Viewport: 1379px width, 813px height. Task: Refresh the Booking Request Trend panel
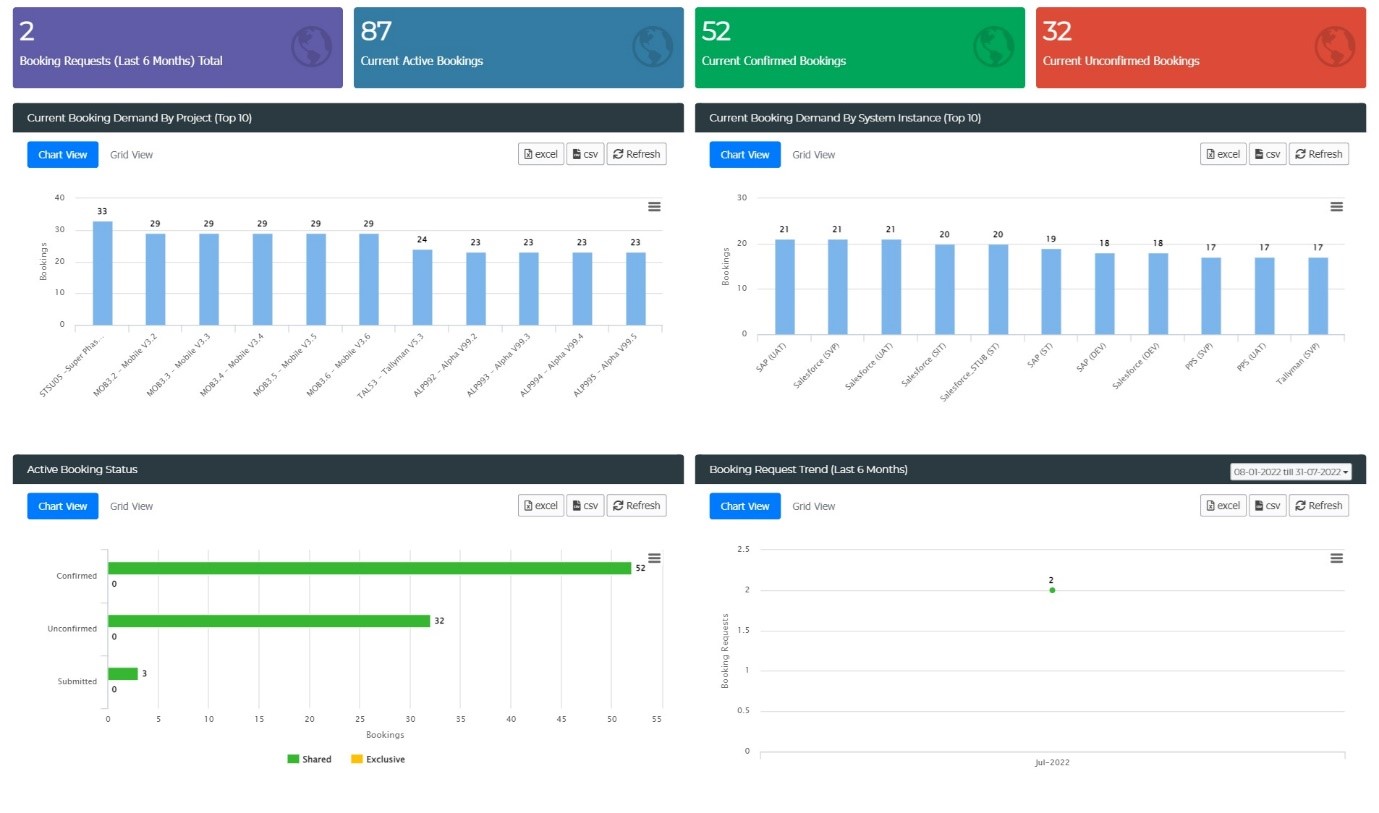1319,506
